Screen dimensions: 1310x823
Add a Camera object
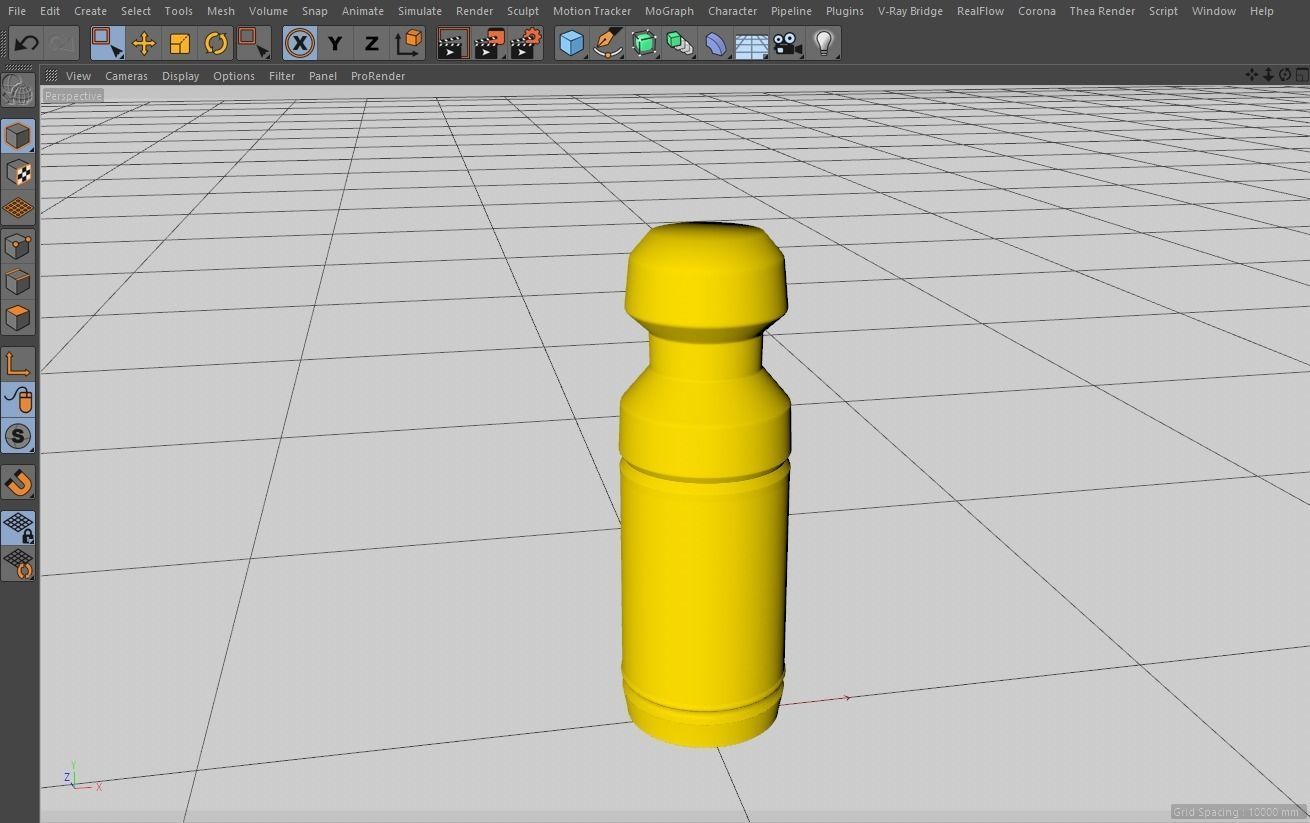[788, 43]
